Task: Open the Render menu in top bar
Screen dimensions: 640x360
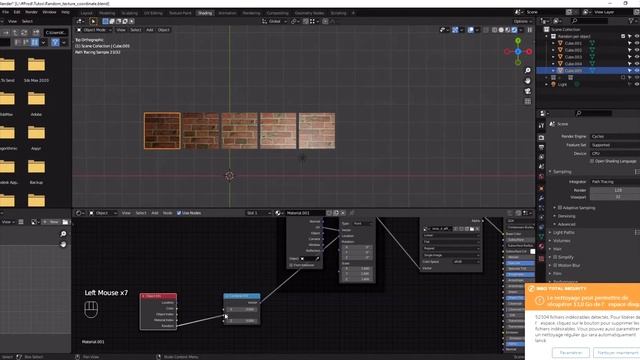Action: point(31,12)
